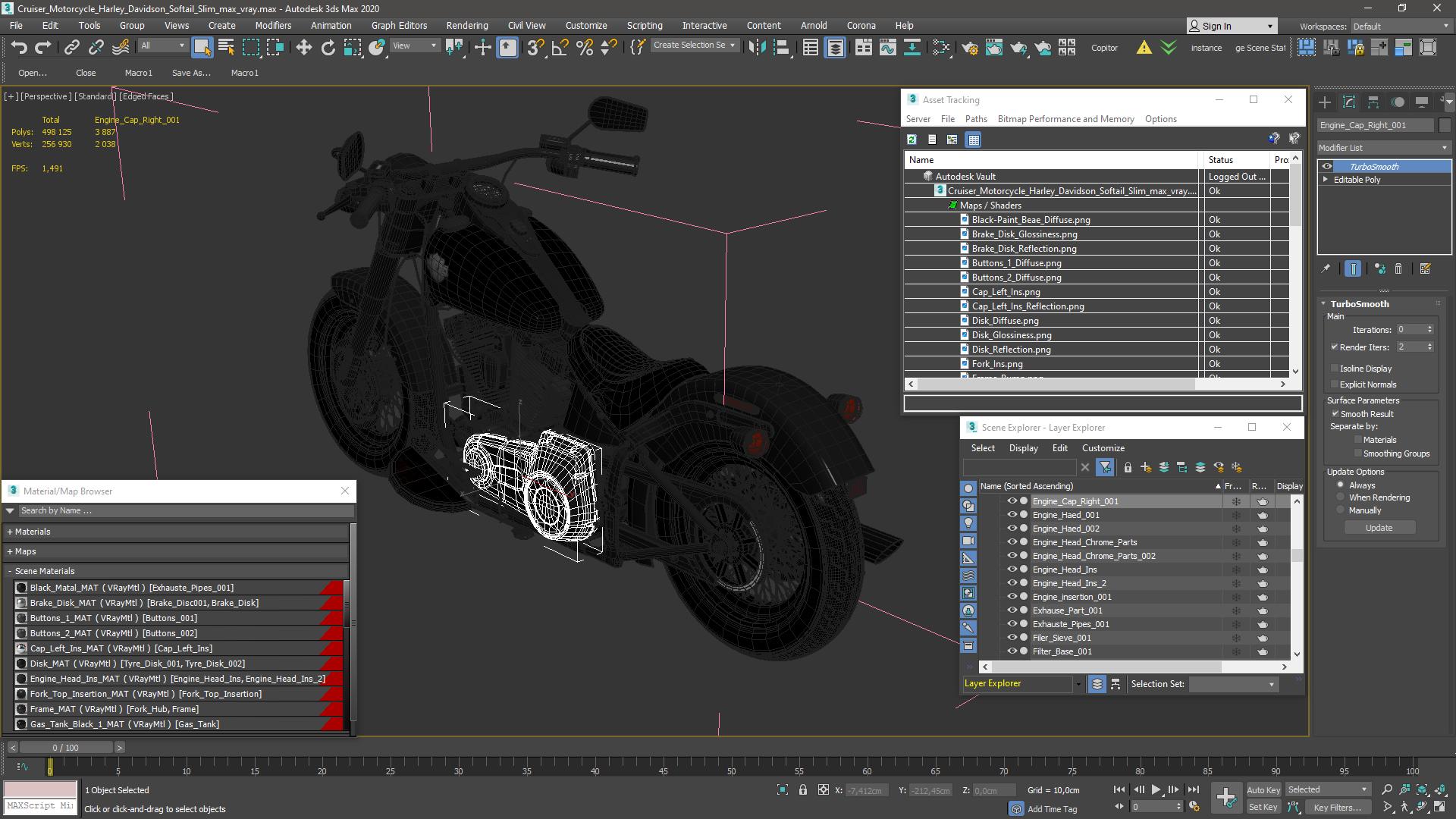Image resolution: width=1456 pixels, height=819 pixels.
Task: Open the Workspaces Default dropdown
Action: [1400, 27]
